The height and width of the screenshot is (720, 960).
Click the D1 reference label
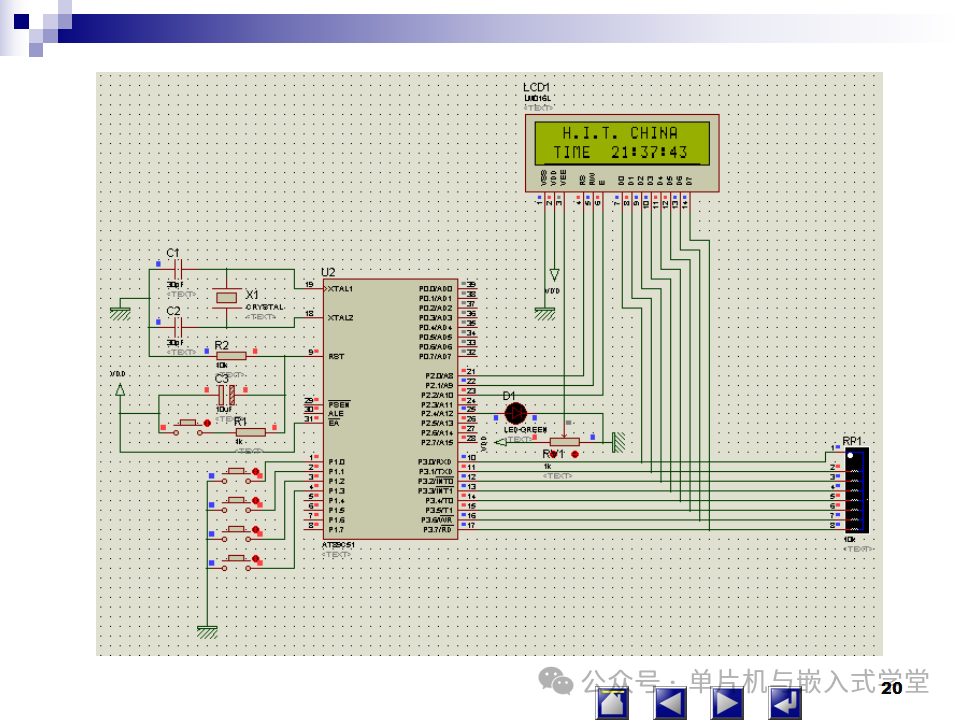coord(509,396)
